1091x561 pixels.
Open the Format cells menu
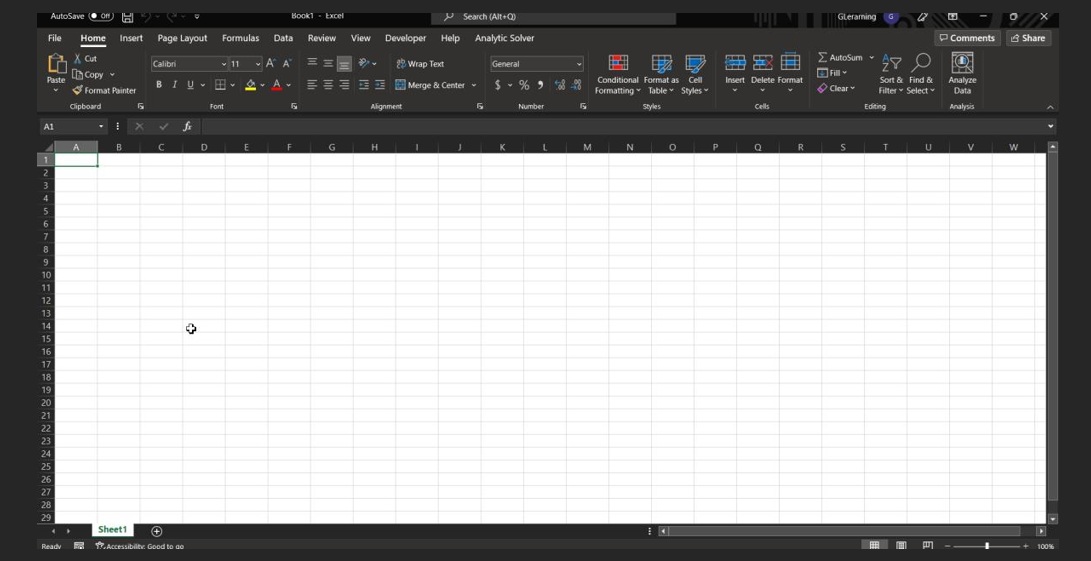(790, 73)
